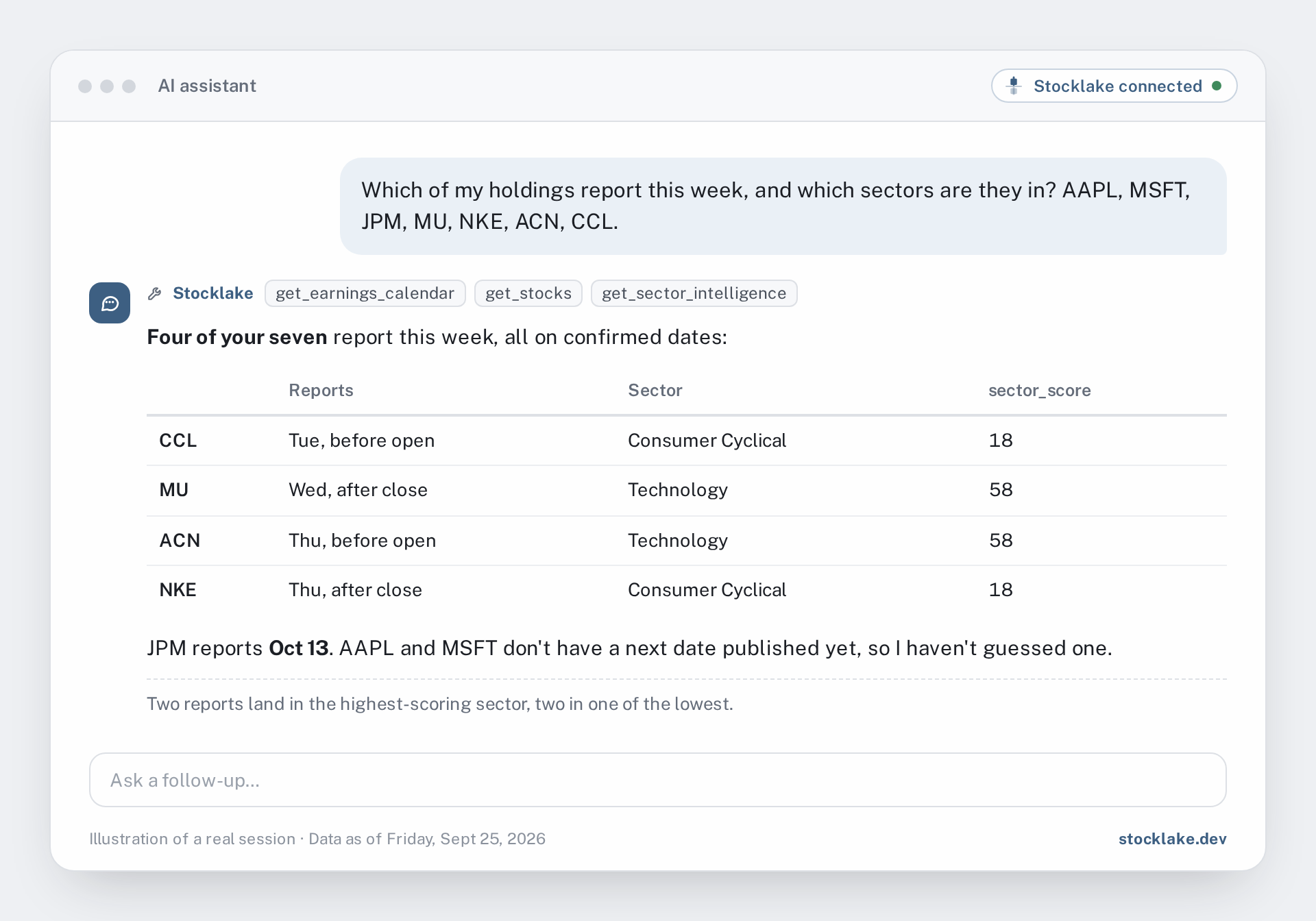Click the assistant chat bubble avatar icon
This screenshot has width=1316, height=921.
[x=110, y=303]
